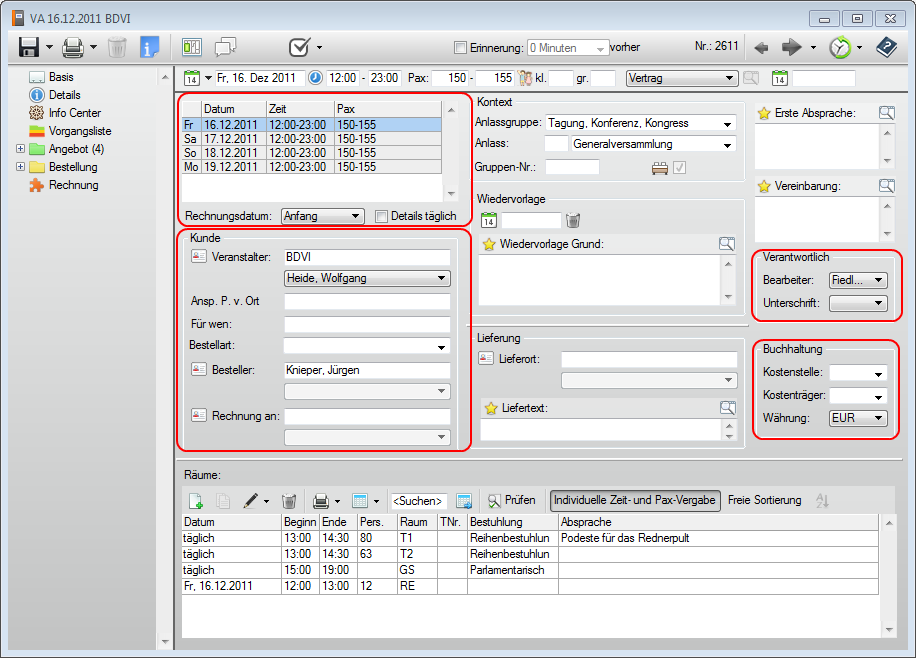
Task: Toggle Individuelle Zeit- und Pax-Vergabe
Action: [x=635, y=500]
